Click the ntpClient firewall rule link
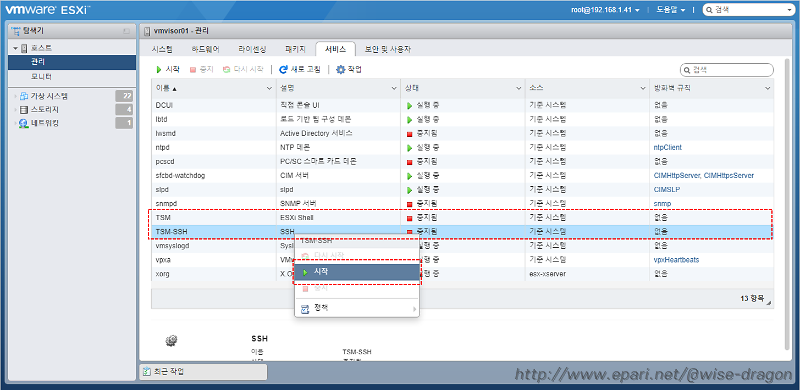 (x=667, y=148)
